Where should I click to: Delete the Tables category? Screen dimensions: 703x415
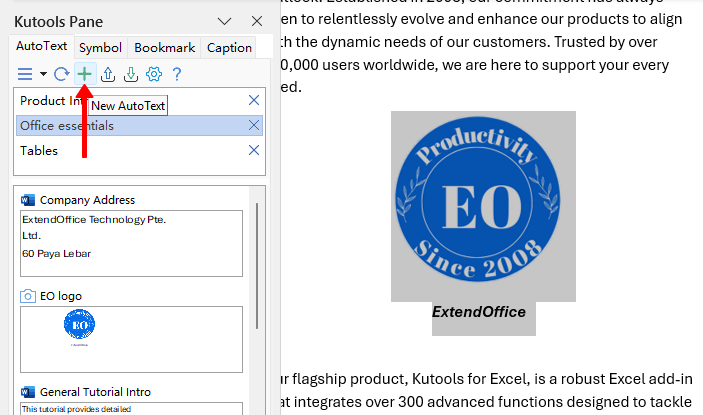pyautogui.click(x=254, y=150)
